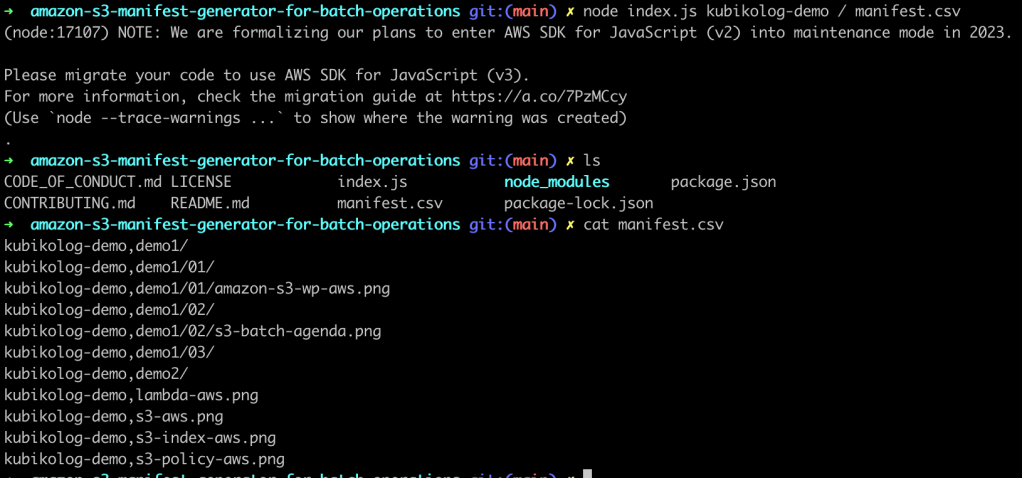
Task: Click the green prompt arrow on the first line
Action: point(9,13)
